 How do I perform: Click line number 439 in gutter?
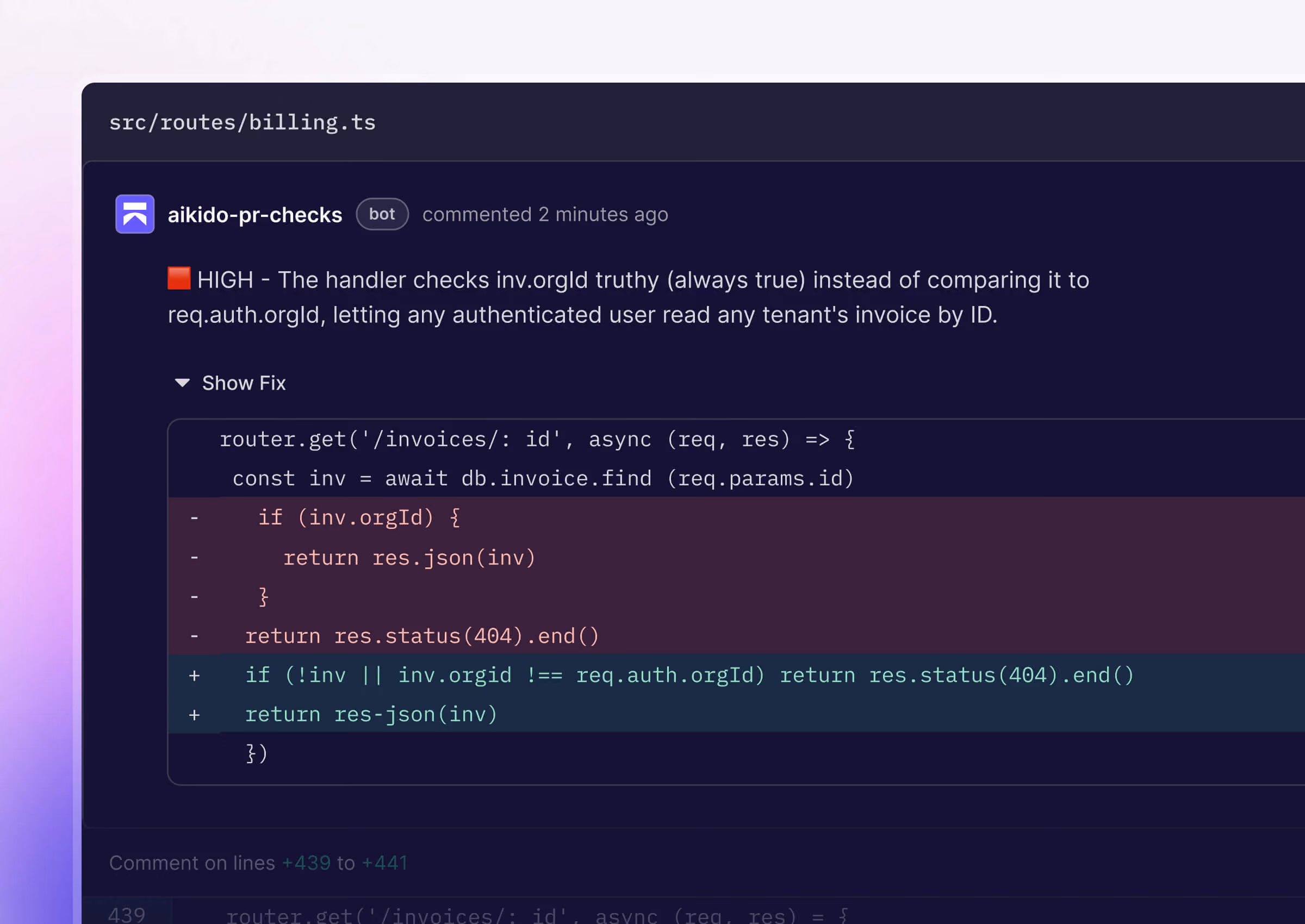127,914
